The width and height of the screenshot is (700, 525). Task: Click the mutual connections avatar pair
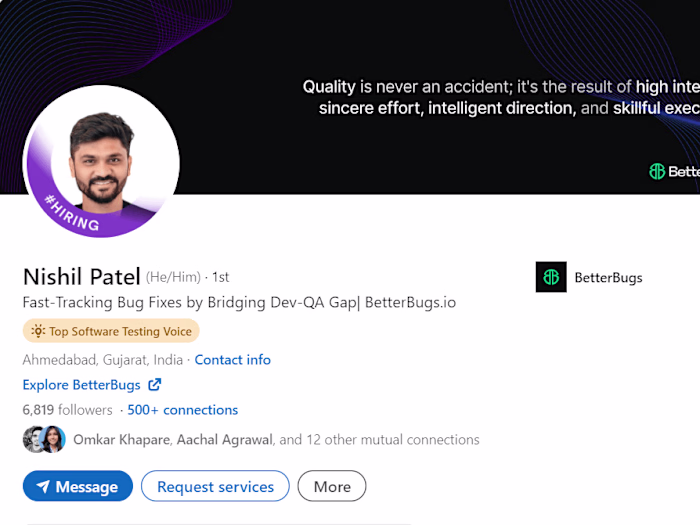point(44,439)
